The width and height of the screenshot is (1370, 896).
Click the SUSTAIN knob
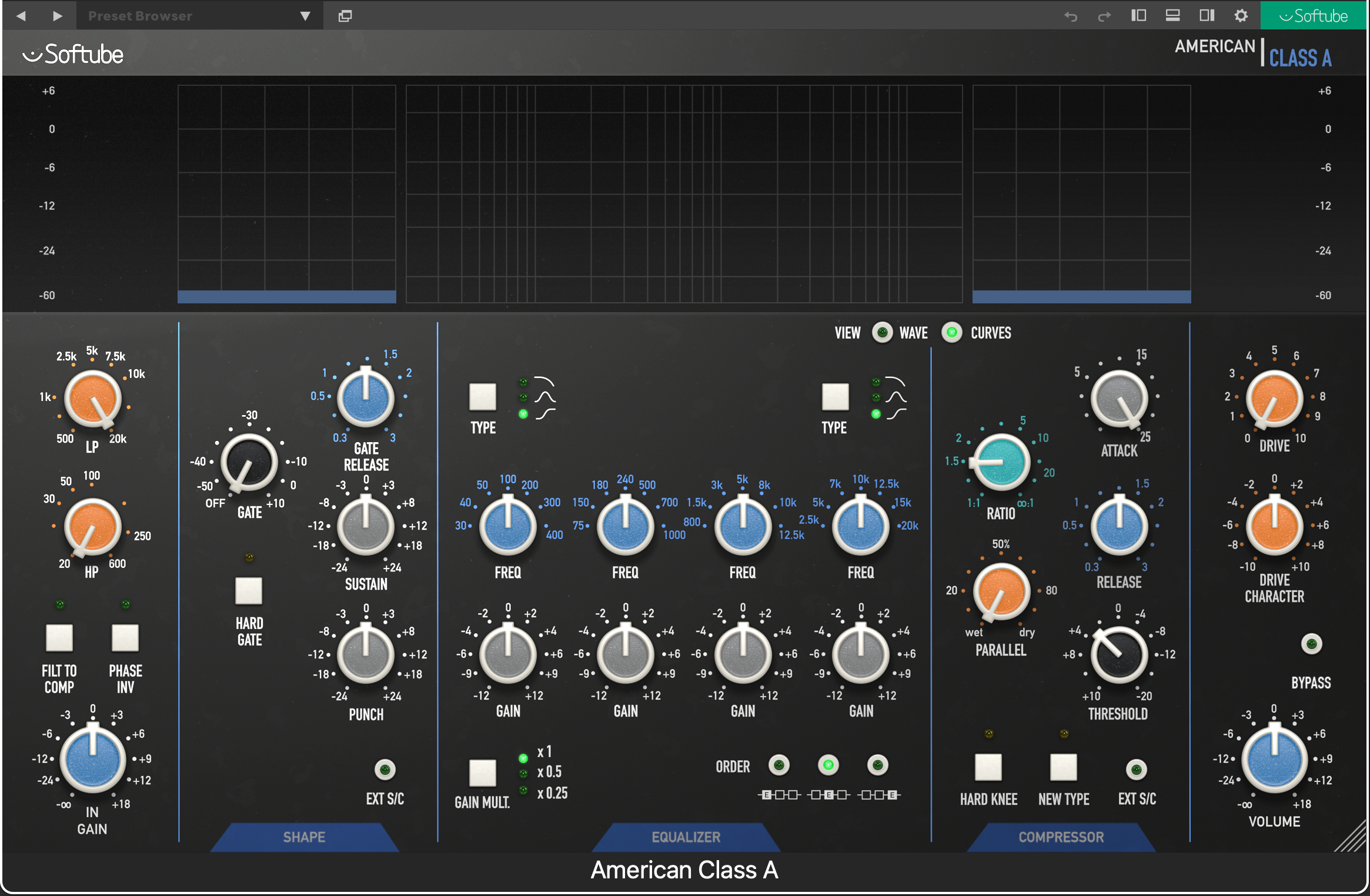point(365,525)
